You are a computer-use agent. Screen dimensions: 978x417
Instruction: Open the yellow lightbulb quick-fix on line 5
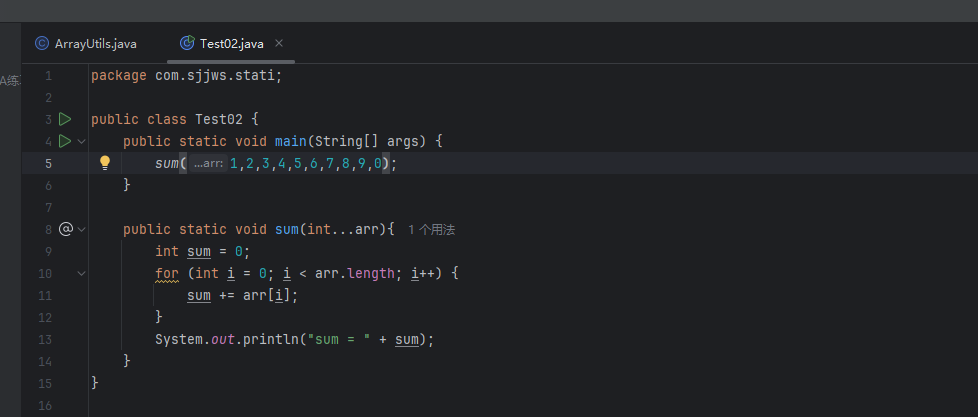(x=104, y=163)
